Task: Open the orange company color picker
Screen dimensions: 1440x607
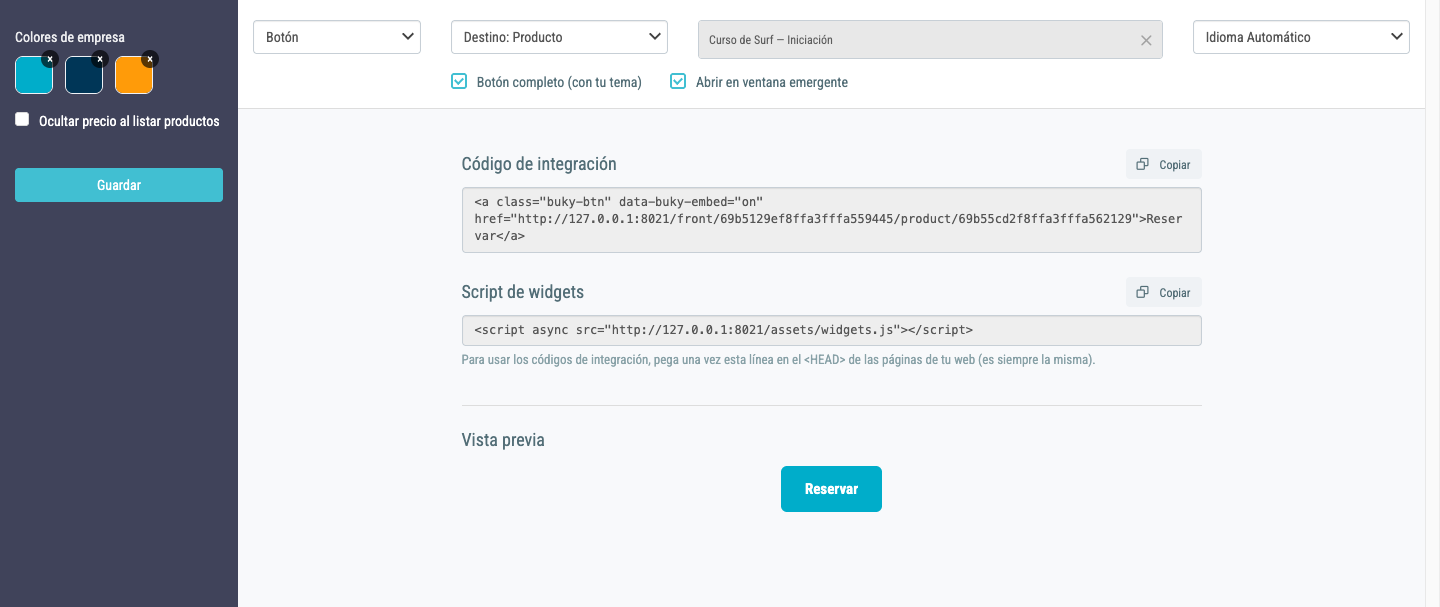Action: tap(133, 76)
